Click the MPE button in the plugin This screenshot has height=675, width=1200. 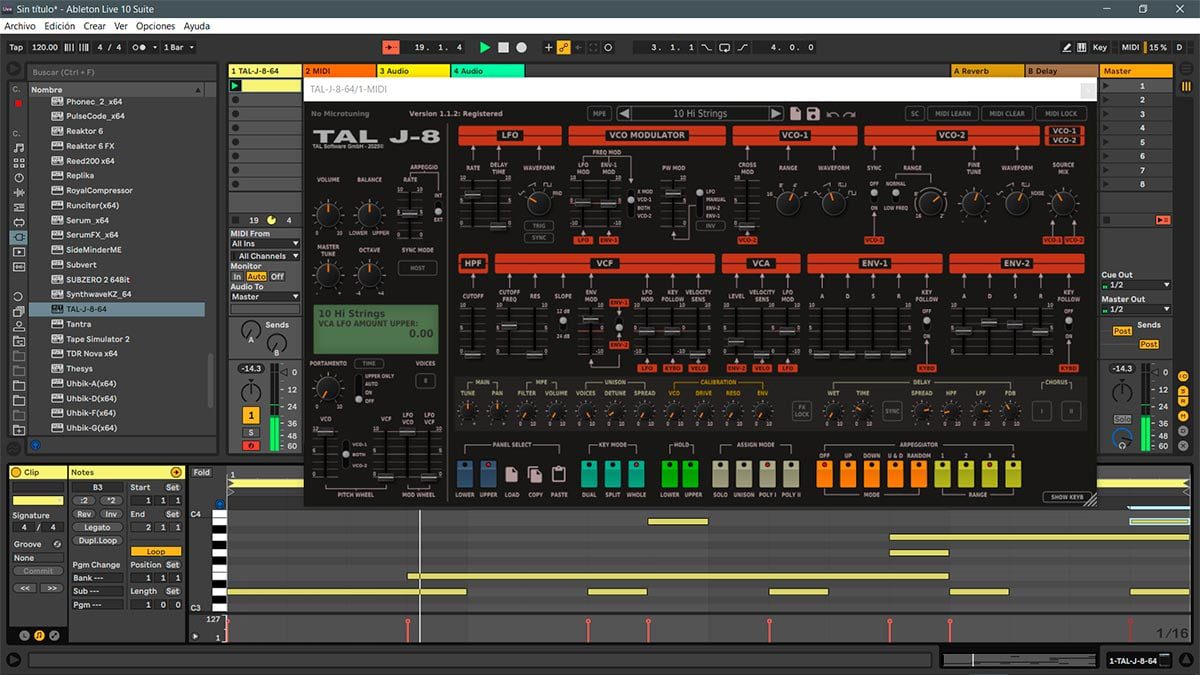tap(600, 114)
